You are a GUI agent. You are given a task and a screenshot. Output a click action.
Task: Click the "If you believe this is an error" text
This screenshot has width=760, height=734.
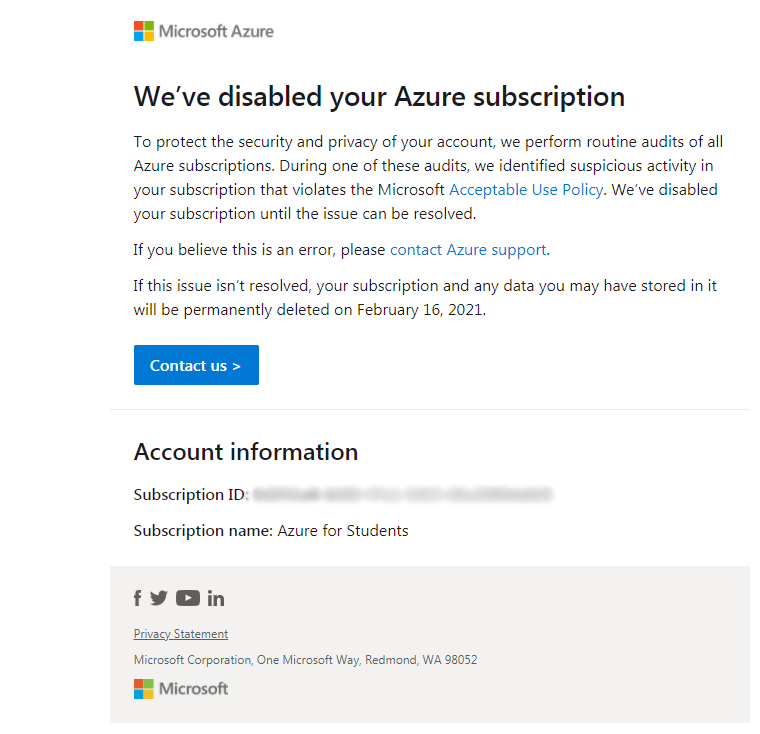pyautogui.click(x=235, y=250)
